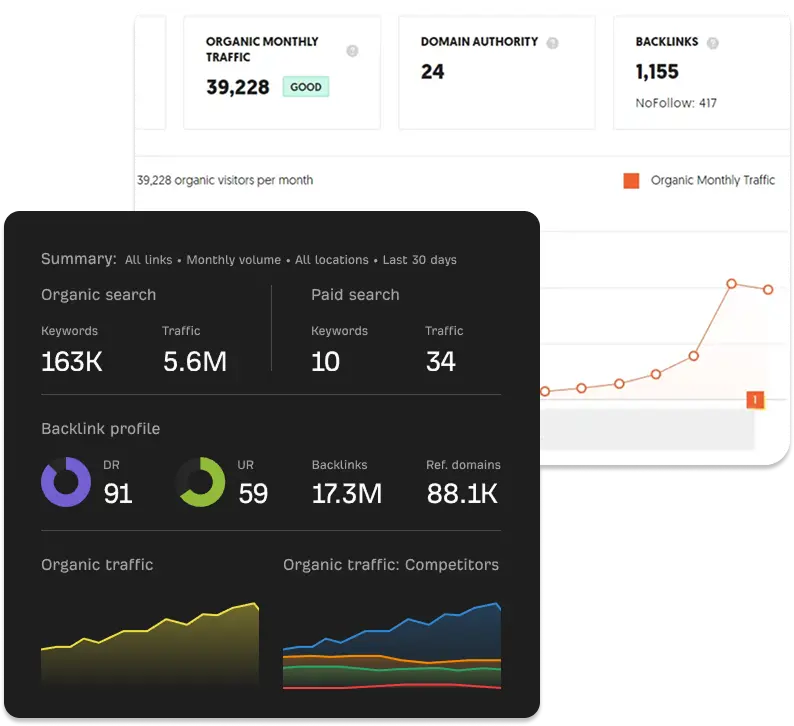Select the Last 30 days summary filter
This screenshot has width=794, height=726.
[419, 260]
